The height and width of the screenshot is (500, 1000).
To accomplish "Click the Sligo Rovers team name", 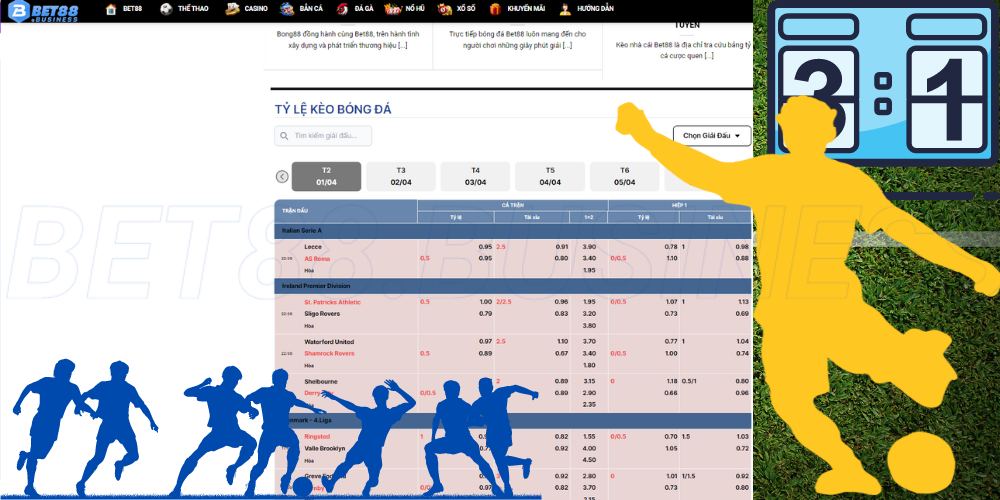I will (x=322, y=314).
